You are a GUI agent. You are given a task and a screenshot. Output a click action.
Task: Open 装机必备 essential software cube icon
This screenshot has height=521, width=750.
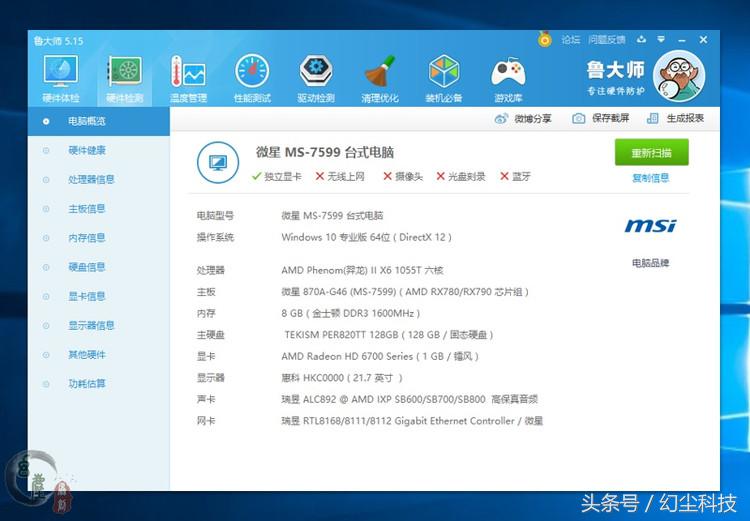[x=443, y=79]
